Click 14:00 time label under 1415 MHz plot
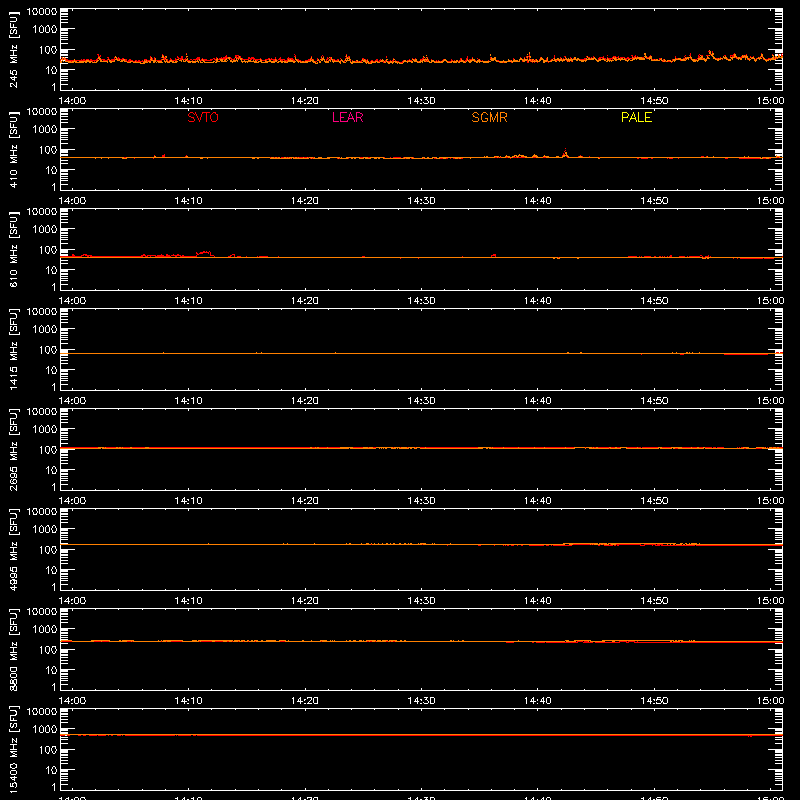This screenshot has width=800, height=800. (72, 401)
